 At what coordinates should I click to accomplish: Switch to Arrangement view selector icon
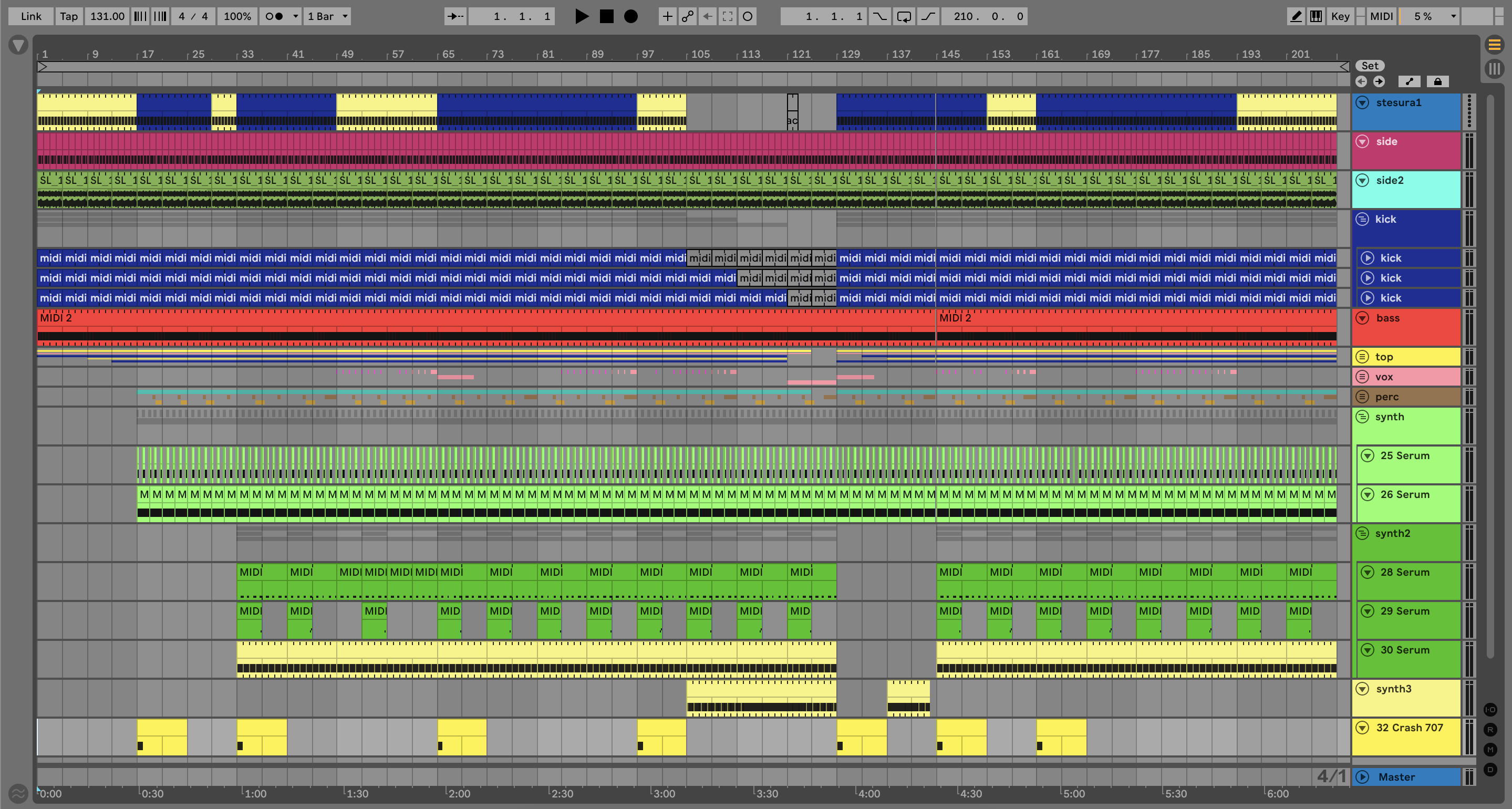(1494, 45)
